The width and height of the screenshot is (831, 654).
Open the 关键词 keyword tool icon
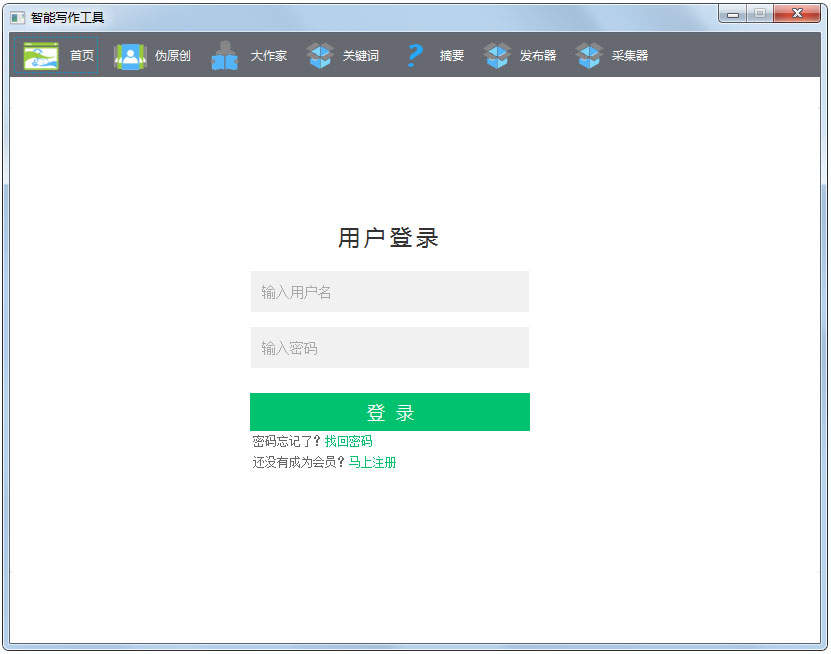click(x=319, y=55)
